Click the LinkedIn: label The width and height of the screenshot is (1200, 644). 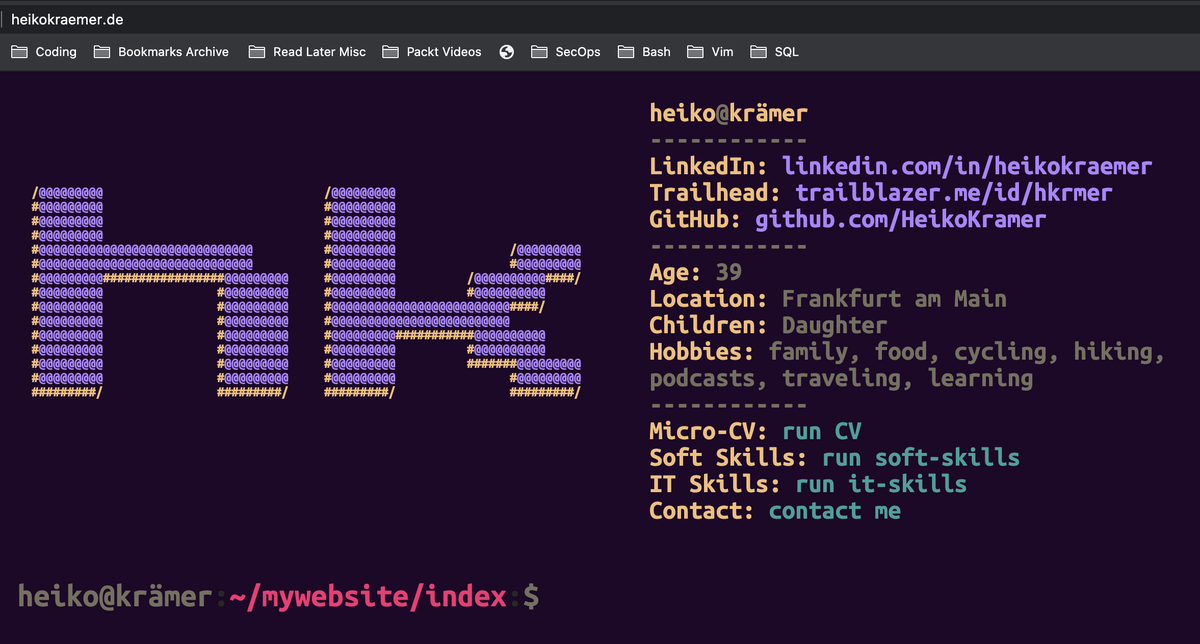[x=709, y=167]
